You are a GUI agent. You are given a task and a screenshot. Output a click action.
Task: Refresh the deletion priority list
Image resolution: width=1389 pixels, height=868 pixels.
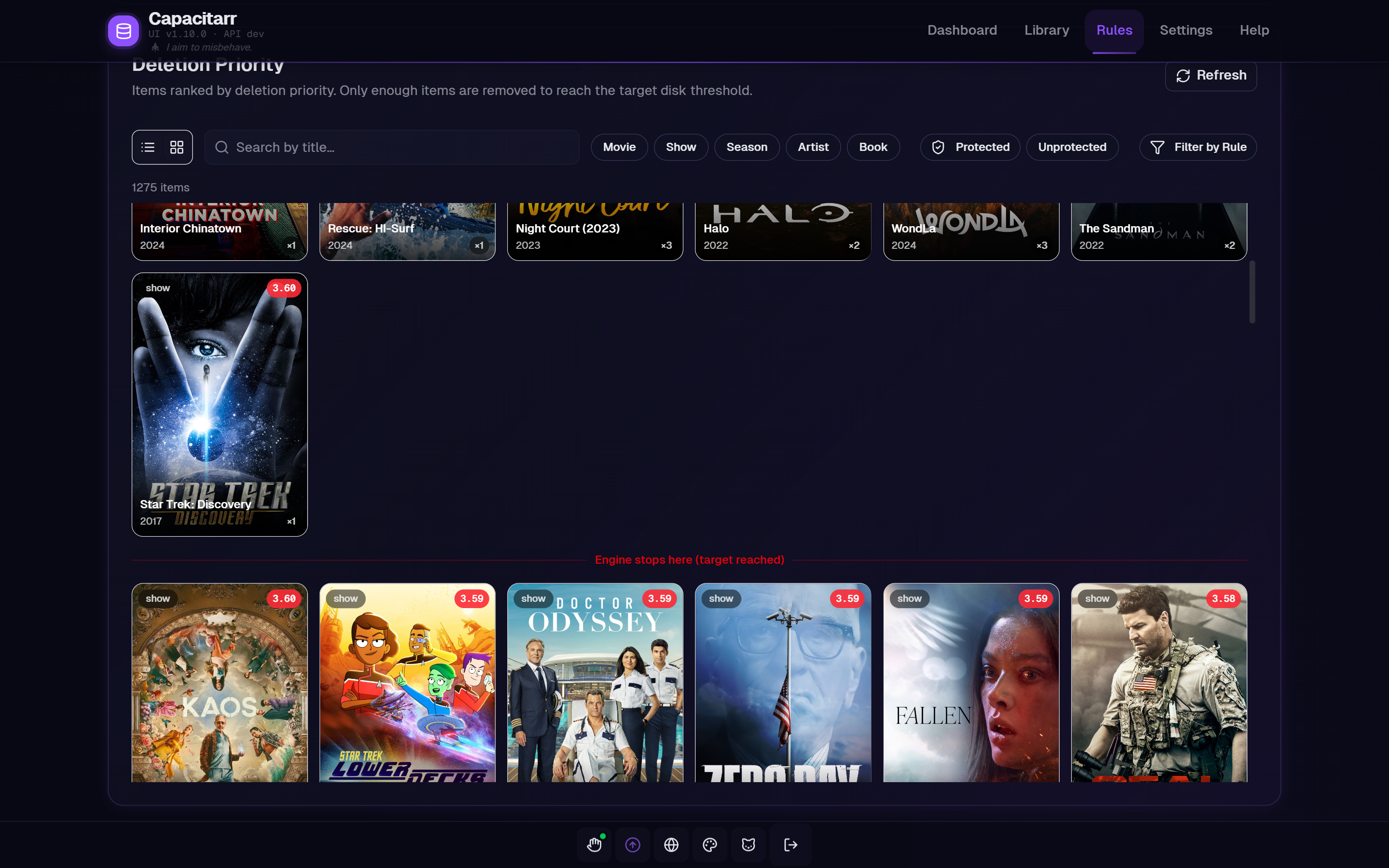pos(1211,75)
